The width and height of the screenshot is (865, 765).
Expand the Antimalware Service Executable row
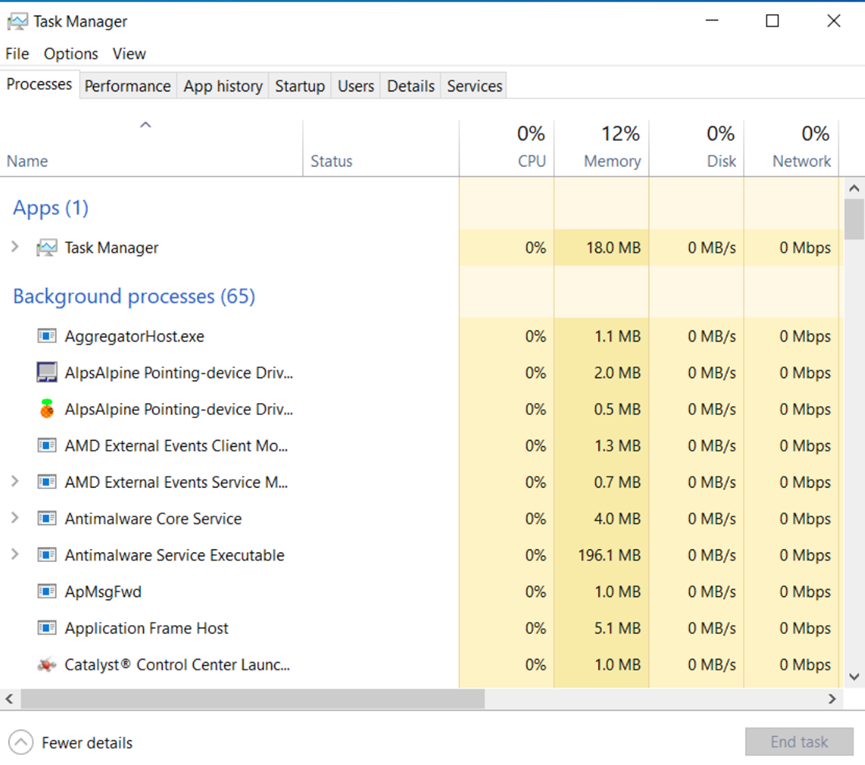coord(15,554)
